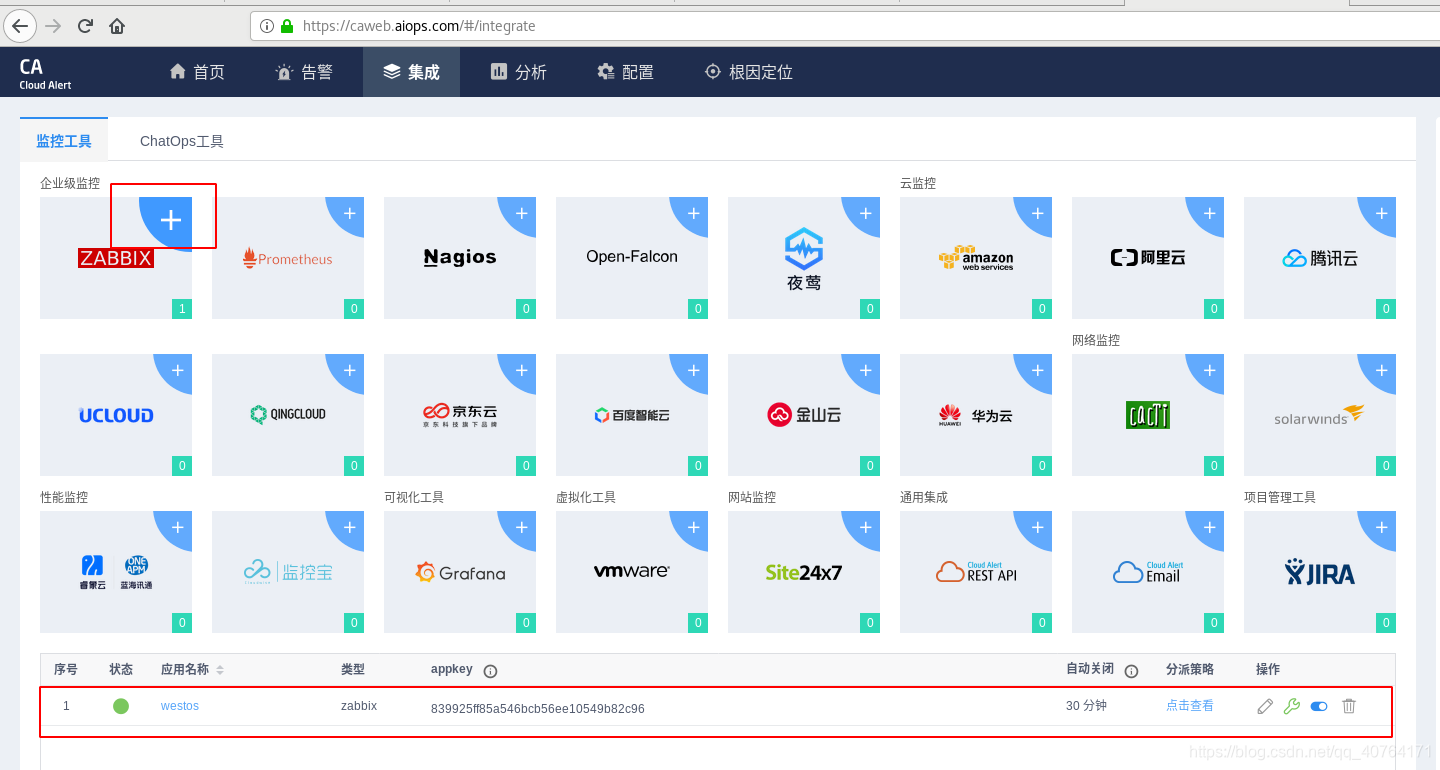Click the plus icon on the Grafana card

pos(521,527)
